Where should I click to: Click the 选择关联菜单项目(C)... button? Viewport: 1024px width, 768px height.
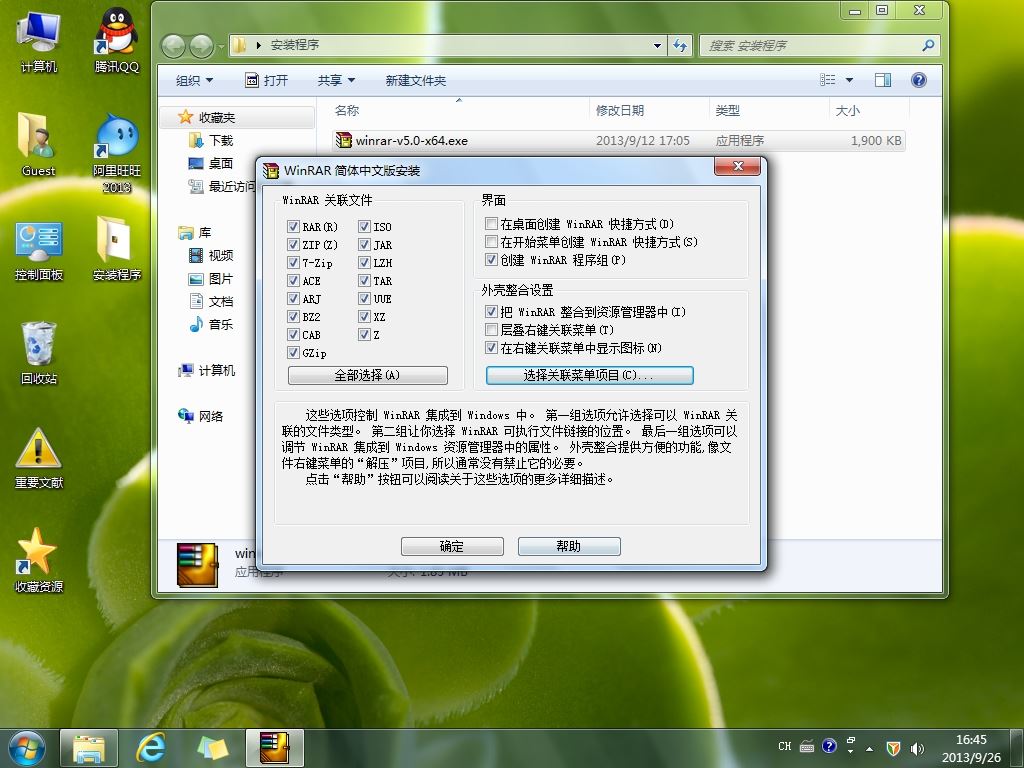pos(589,375)
